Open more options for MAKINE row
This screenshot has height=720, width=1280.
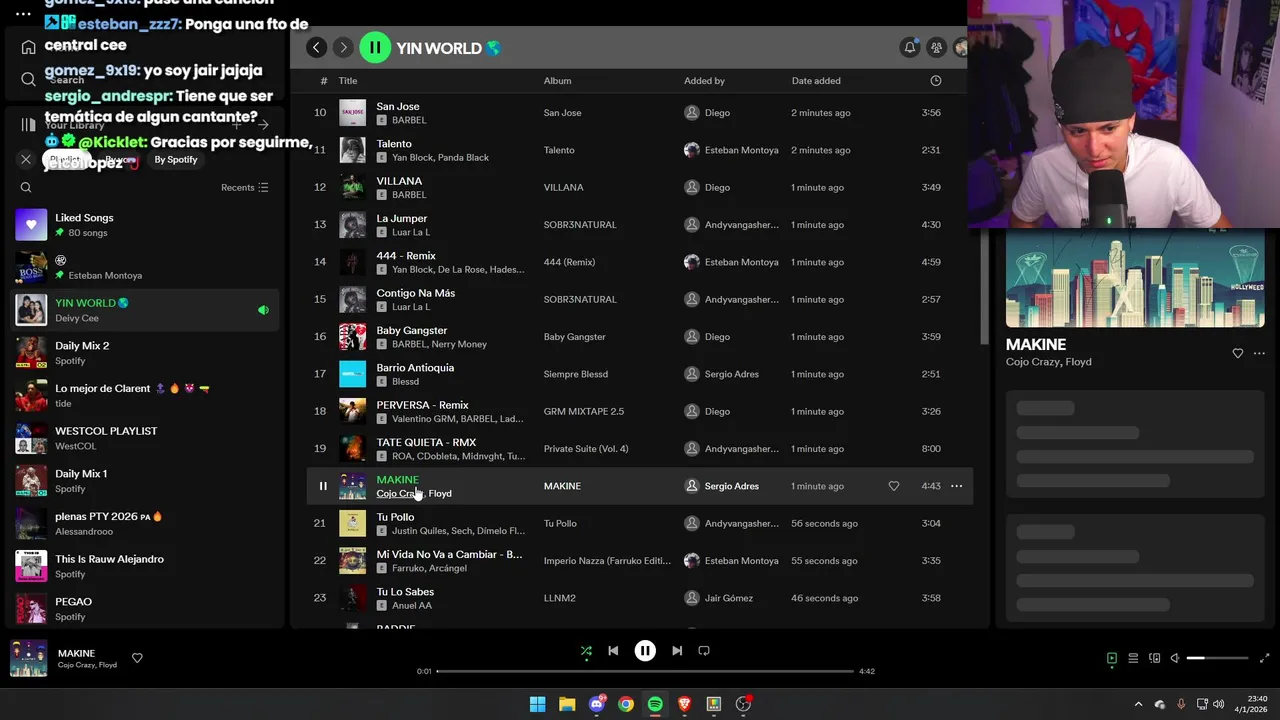point(956,486)
